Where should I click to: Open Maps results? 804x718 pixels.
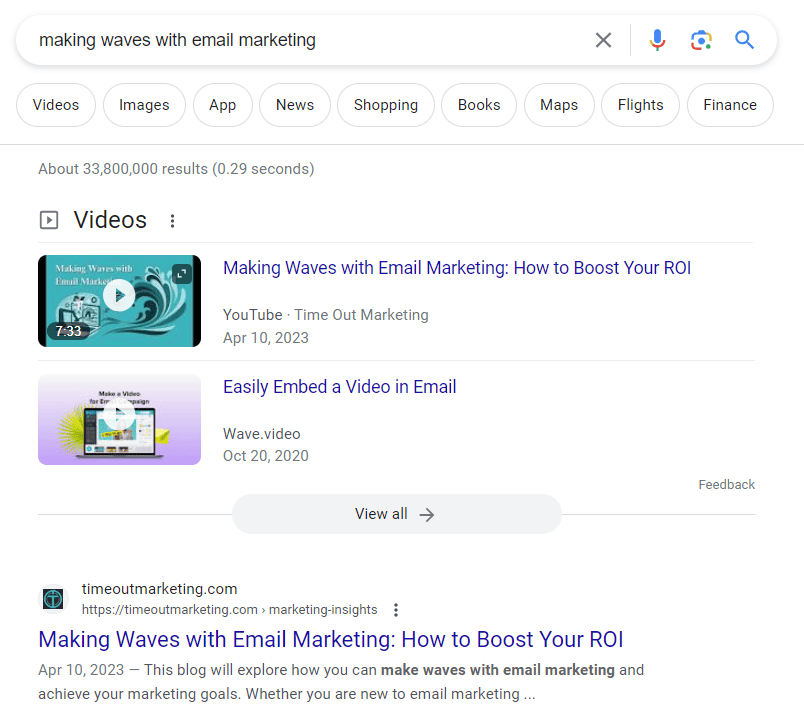pyautogui.click(x=559, y=105)
